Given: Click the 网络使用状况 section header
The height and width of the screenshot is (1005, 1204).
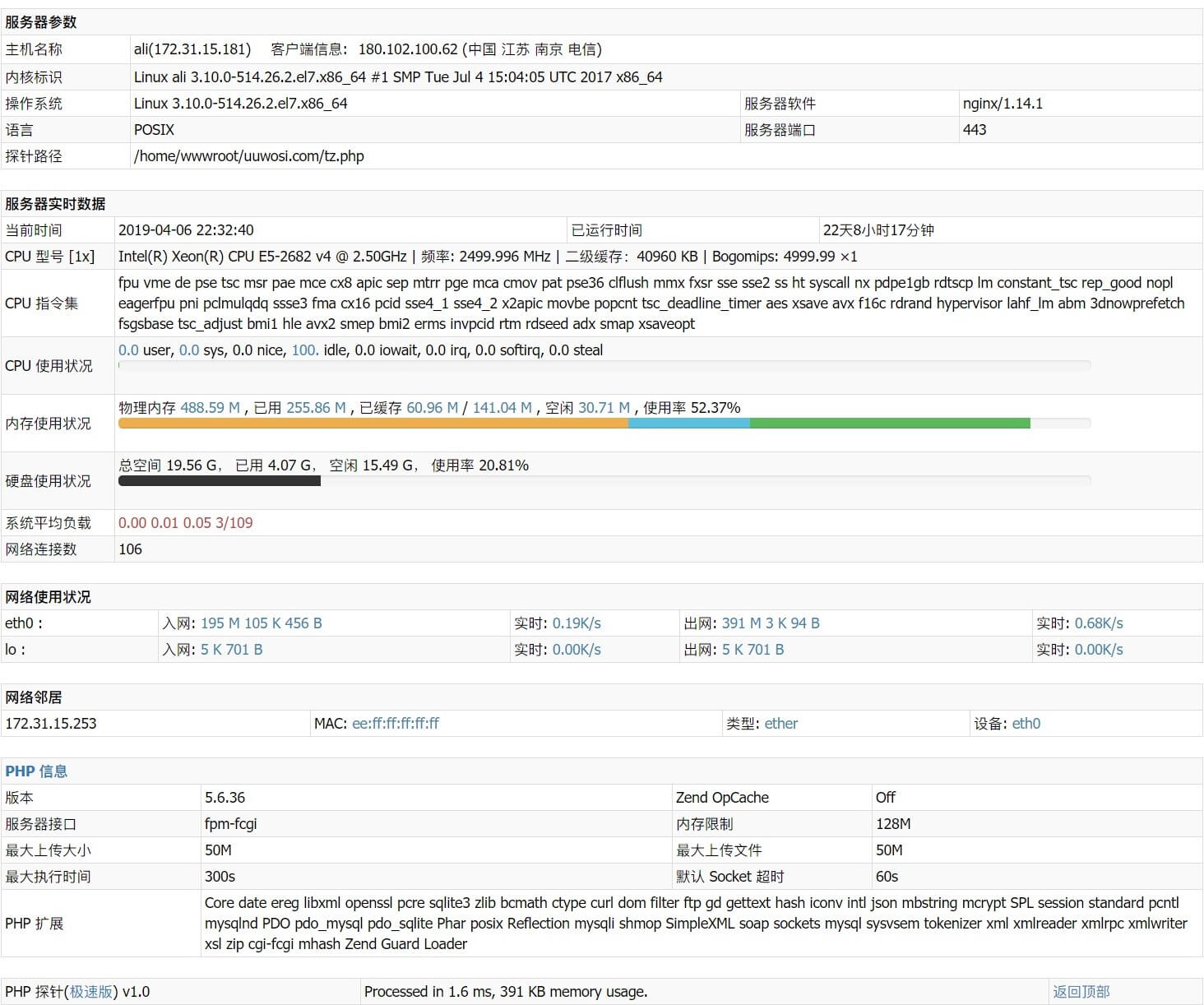Looking at the screenshot, I should click(48, 597).
